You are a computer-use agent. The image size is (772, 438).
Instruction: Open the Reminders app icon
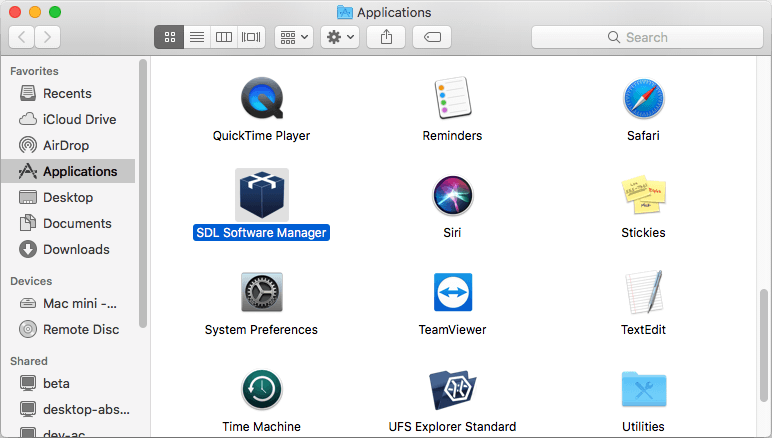(452, 97)
